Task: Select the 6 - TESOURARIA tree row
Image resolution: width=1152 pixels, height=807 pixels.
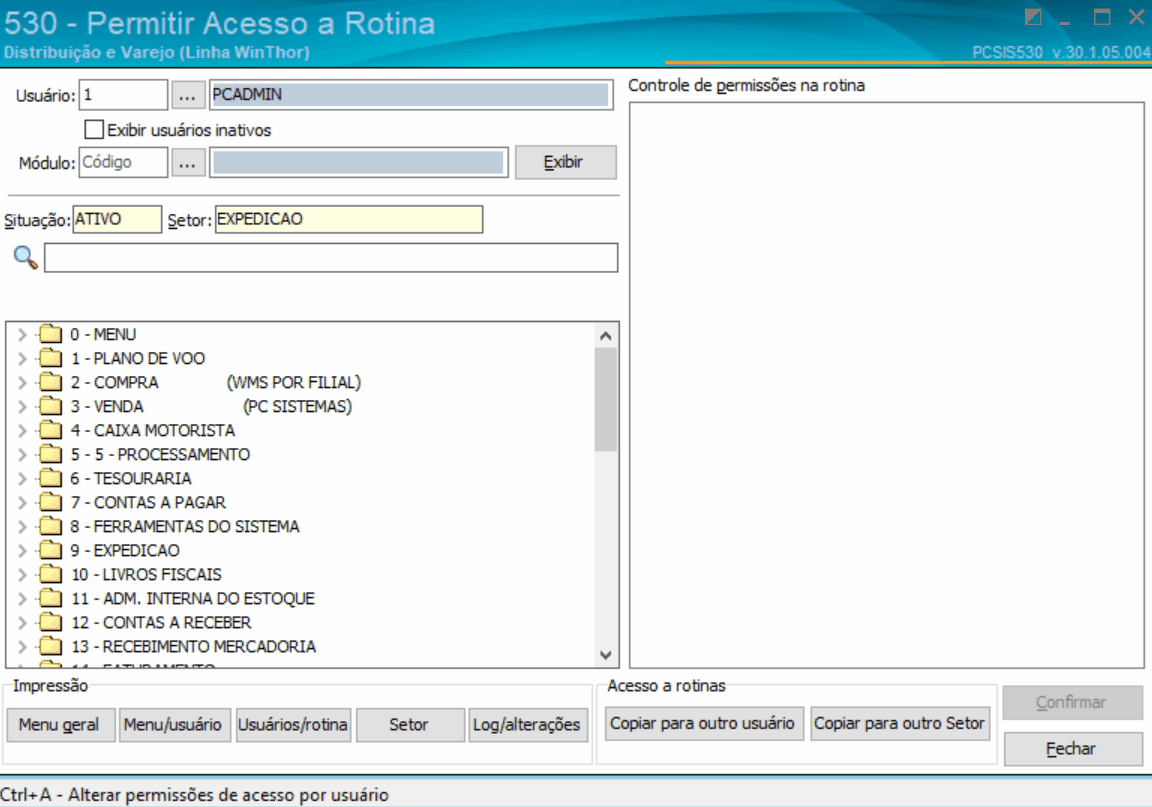Action: 131,478
